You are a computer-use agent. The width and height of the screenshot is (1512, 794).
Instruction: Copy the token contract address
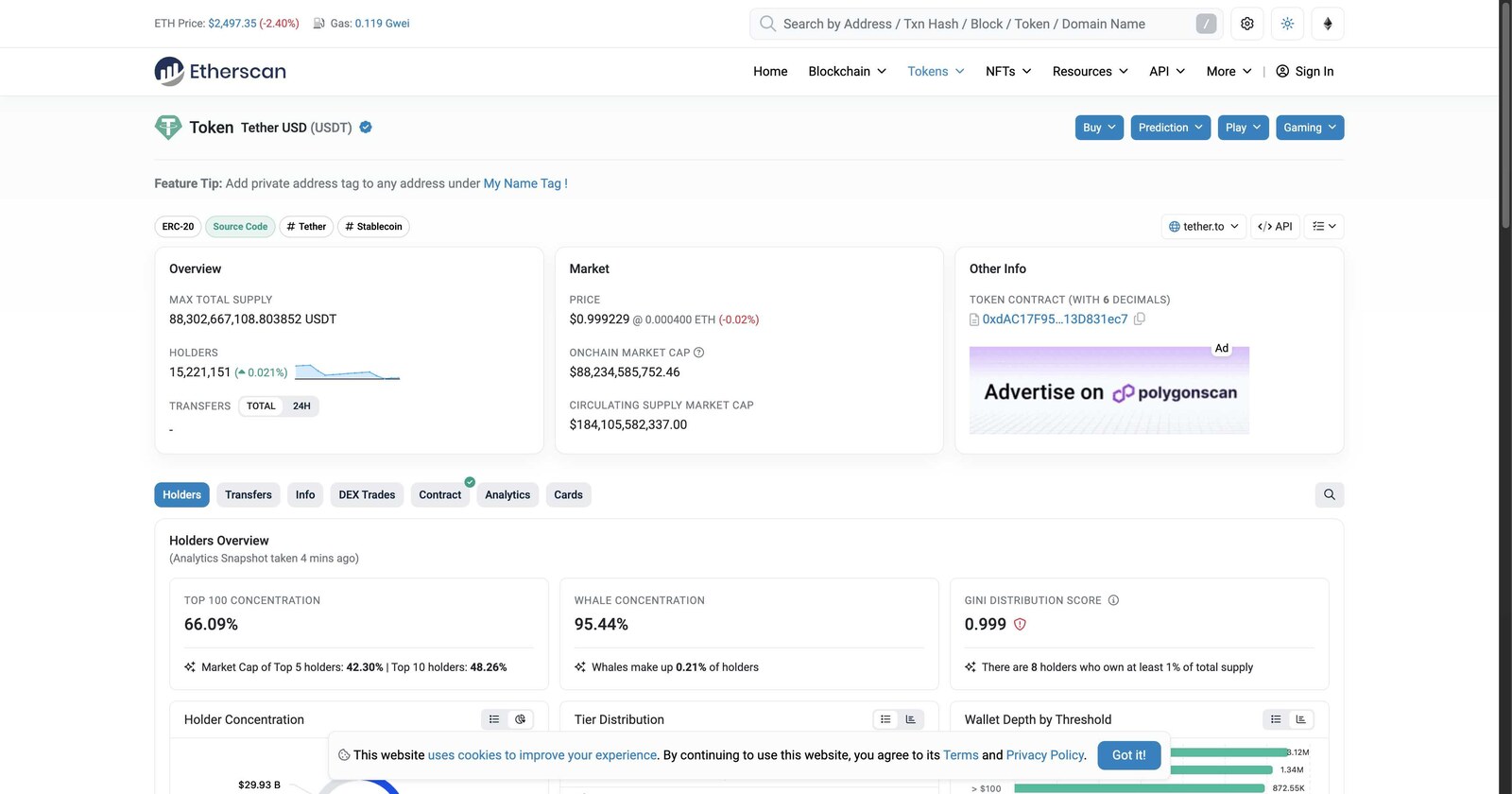click(x=1140, y=319)
